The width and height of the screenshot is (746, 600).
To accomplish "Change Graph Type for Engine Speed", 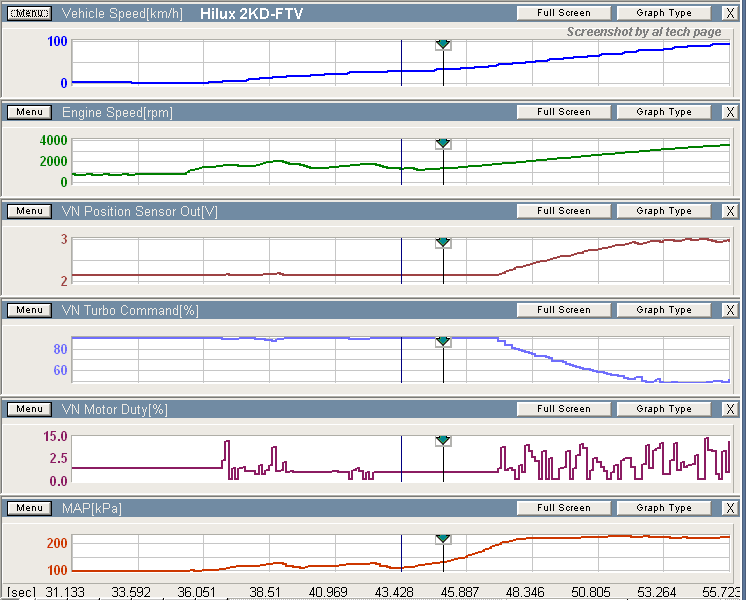I will 664,112.
